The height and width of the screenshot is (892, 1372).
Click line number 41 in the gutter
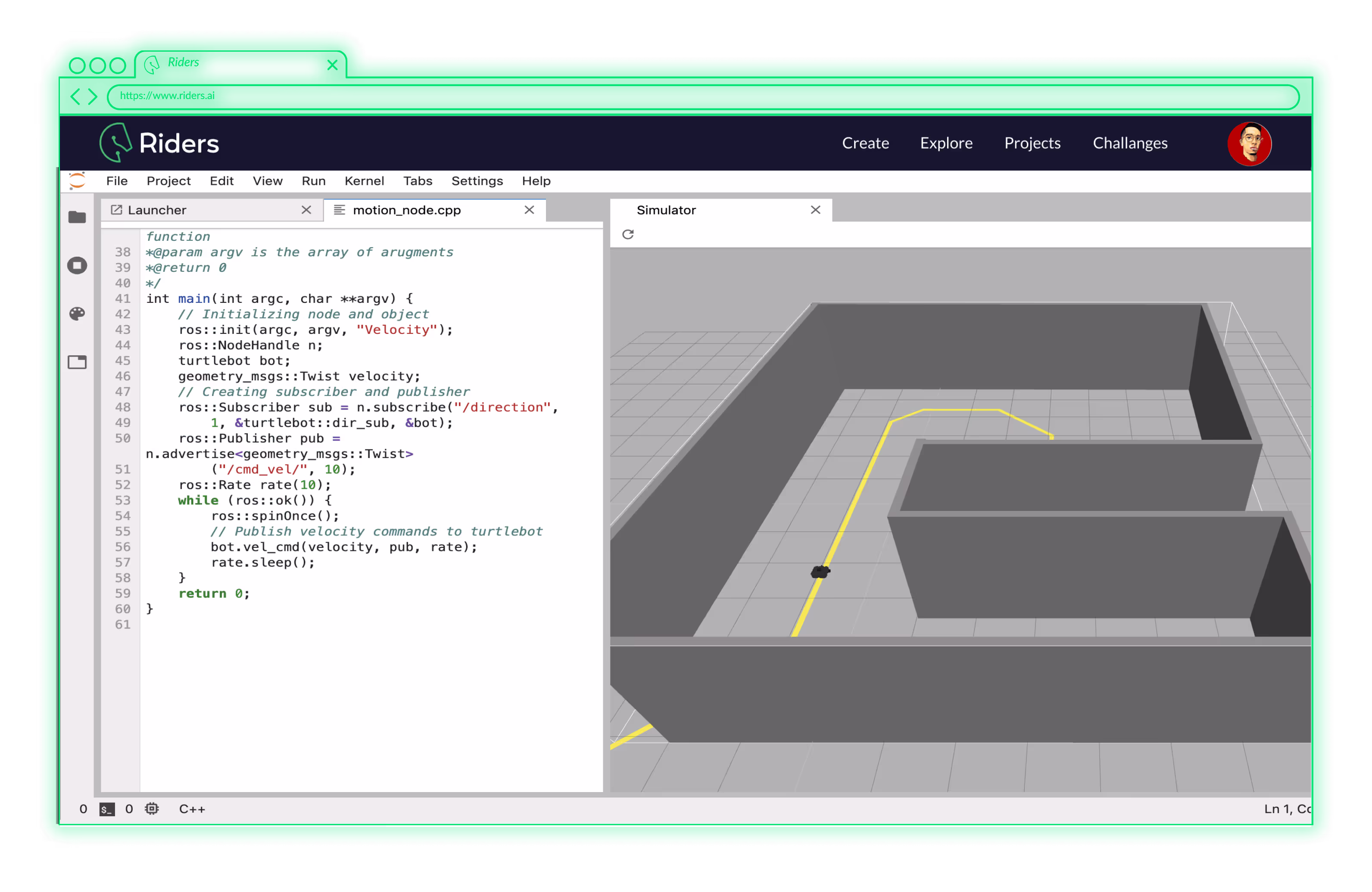tap(122, 298)
